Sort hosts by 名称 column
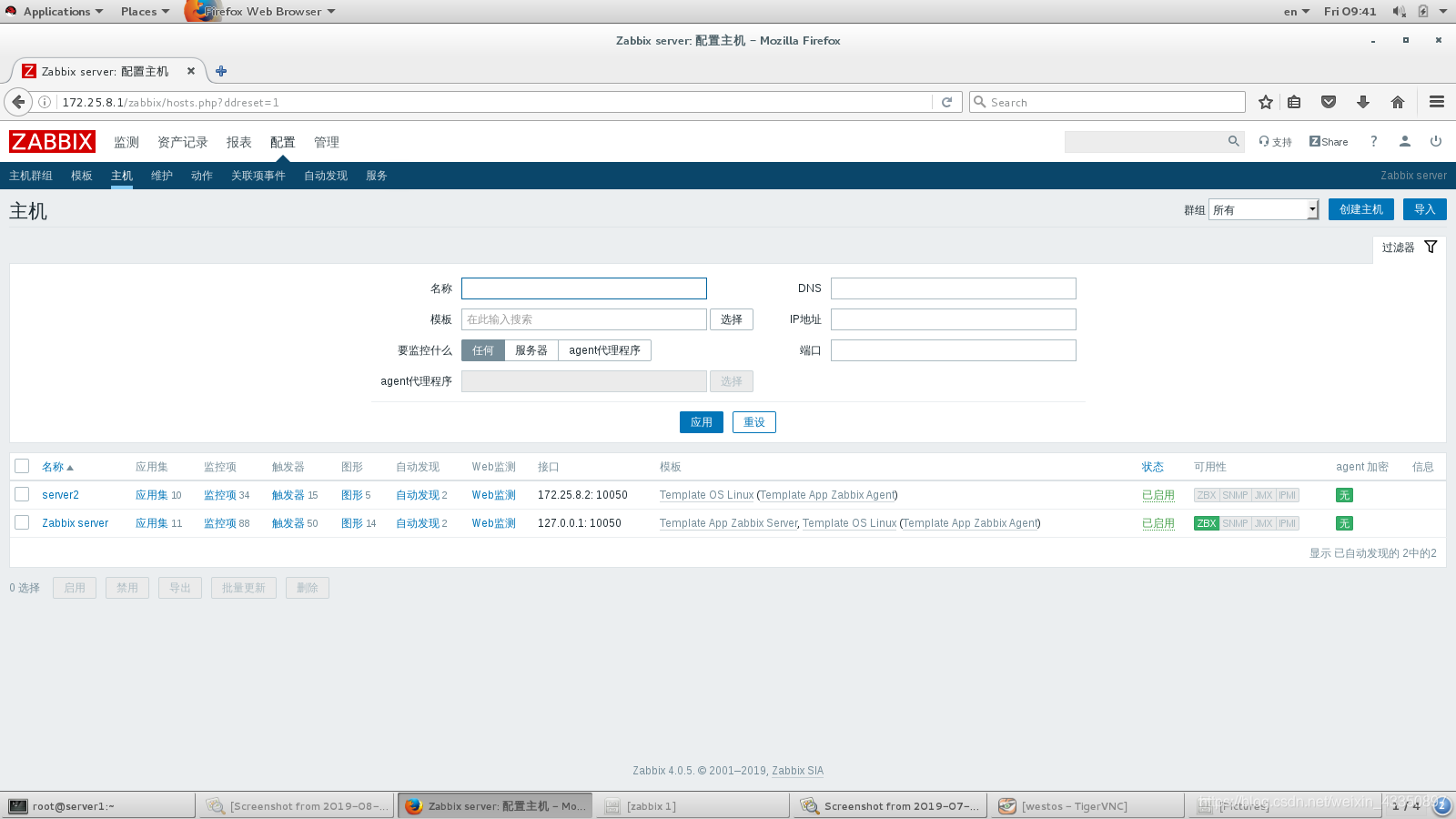 point(57,467)
